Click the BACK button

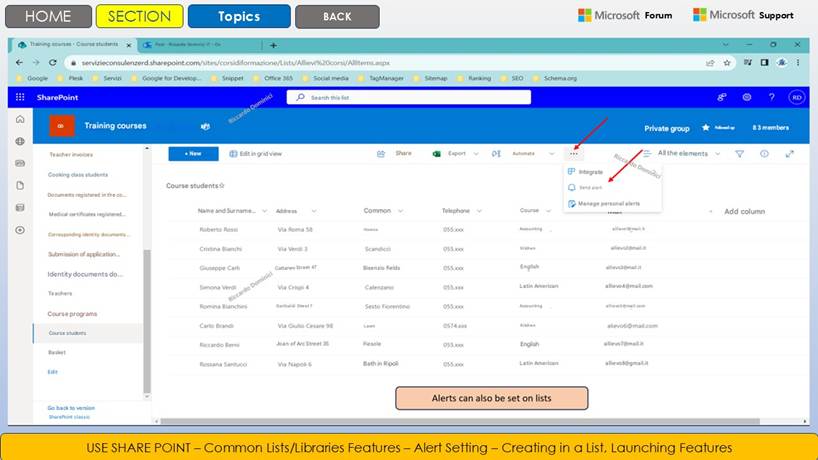pyautogui.click(x=337, y=17)
